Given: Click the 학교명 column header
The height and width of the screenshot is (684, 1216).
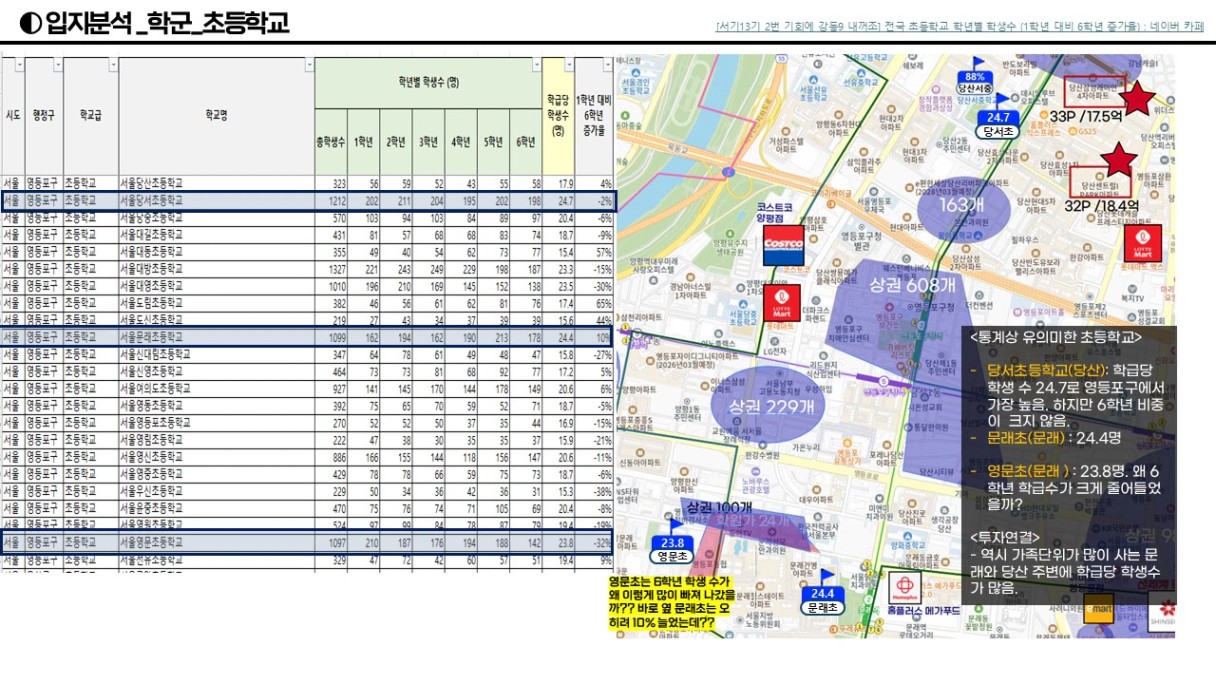Looking at the screenshot, I should click(x=216, y=115).
